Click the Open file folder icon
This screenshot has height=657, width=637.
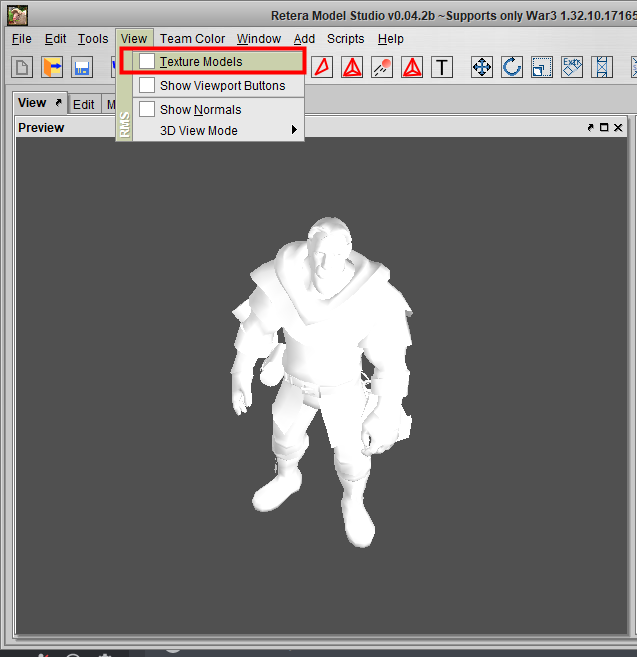[52, 67]
